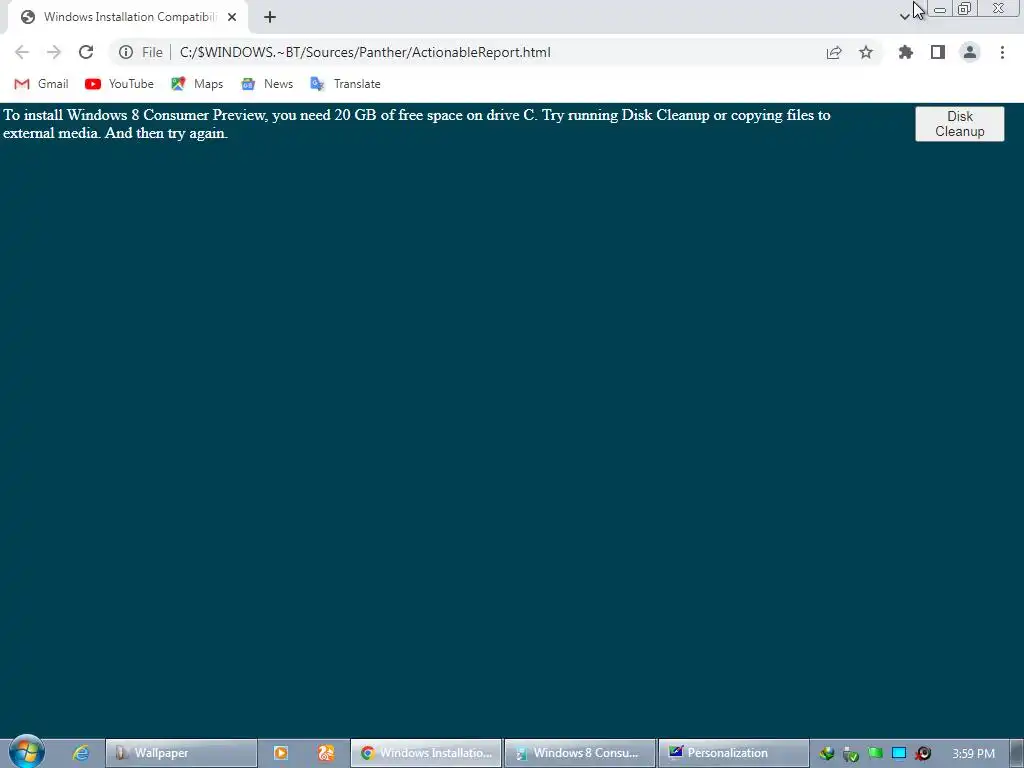Click the safely remove hardware tray icon
The width and height of the screenshot is (1024, 768).
pyautogui.click(x=850, y=754)
